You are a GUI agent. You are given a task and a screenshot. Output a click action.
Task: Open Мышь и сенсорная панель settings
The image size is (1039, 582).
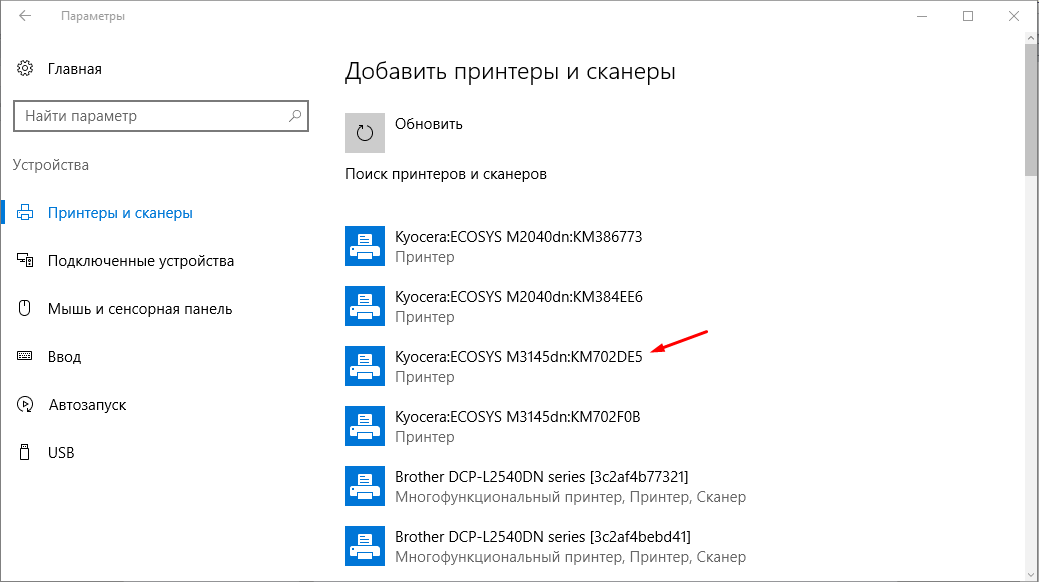point(140,309)
